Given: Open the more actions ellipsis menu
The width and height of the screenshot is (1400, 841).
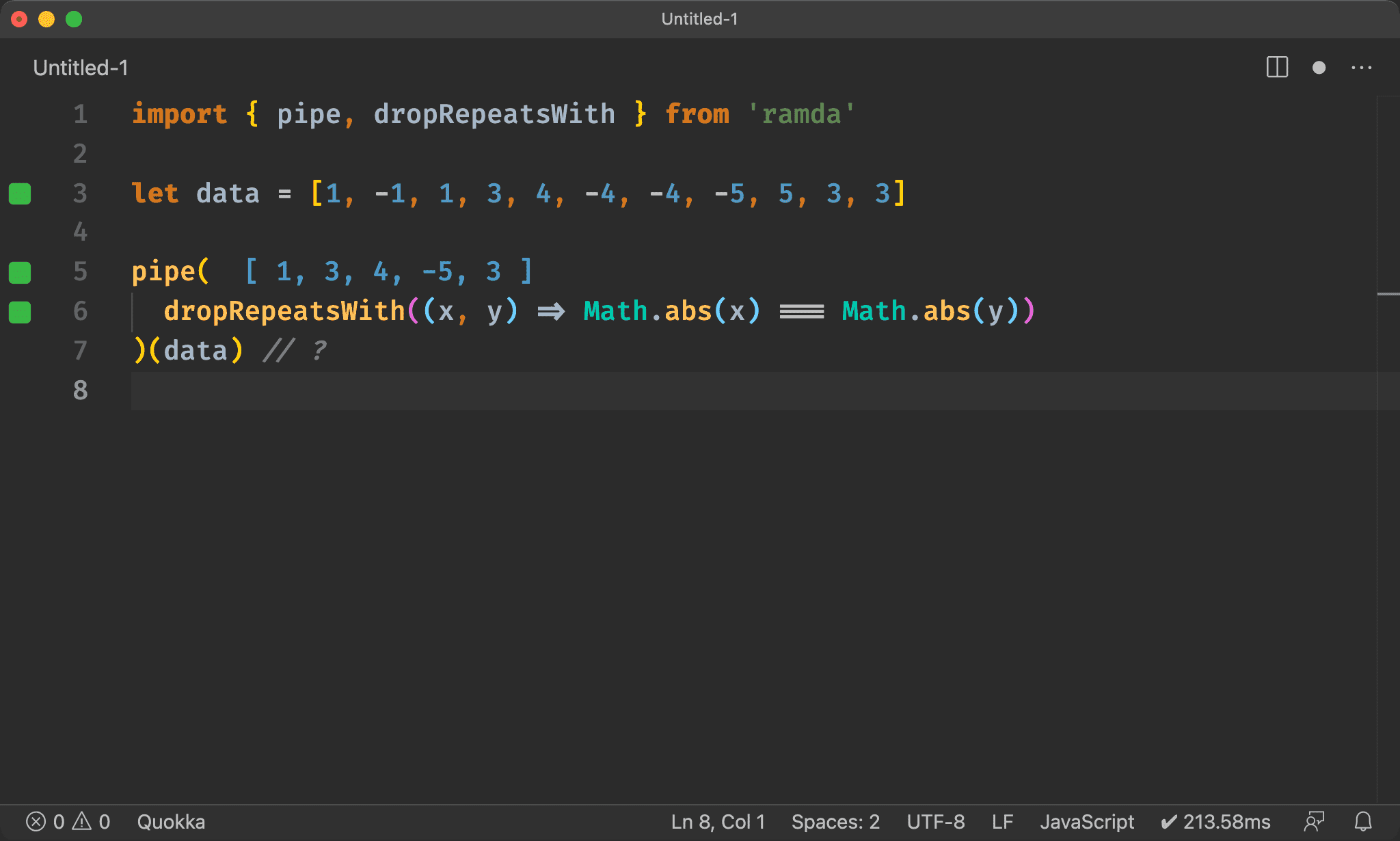Looking at the screenshot, I should 1361,68.
